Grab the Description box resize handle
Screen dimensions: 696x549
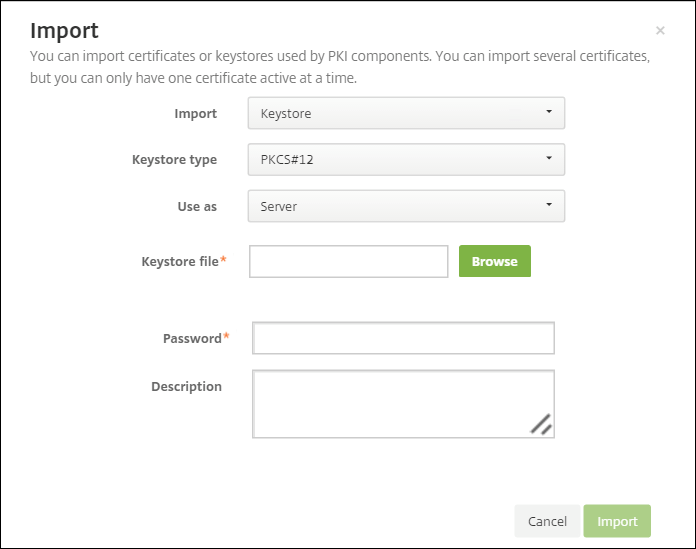tap(541, 425)
